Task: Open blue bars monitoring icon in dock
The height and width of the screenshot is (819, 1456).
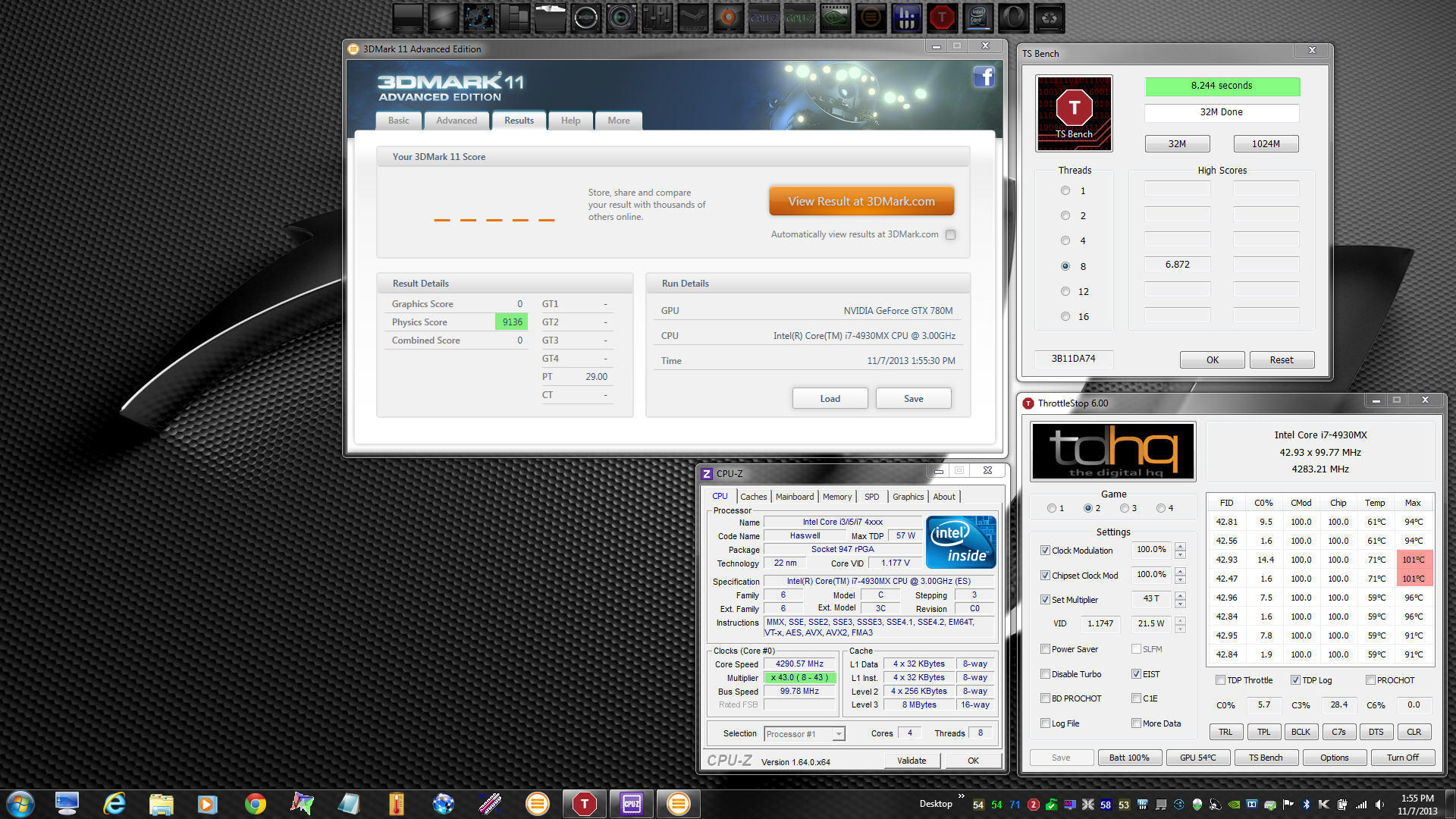Action: coord(906,17)
